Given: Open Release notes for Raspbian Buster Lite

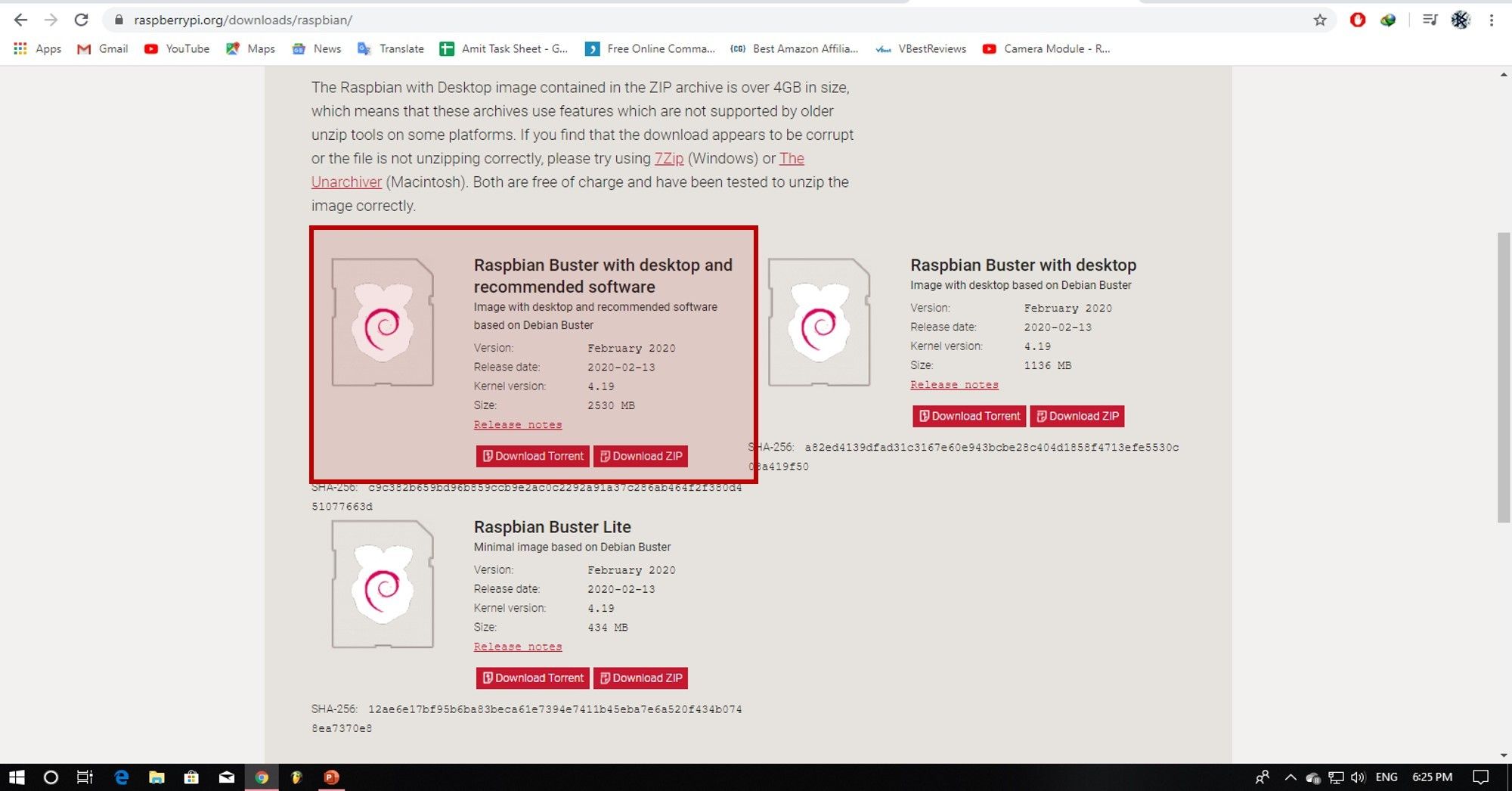Looking at the screenshot, I should [517, 647].
